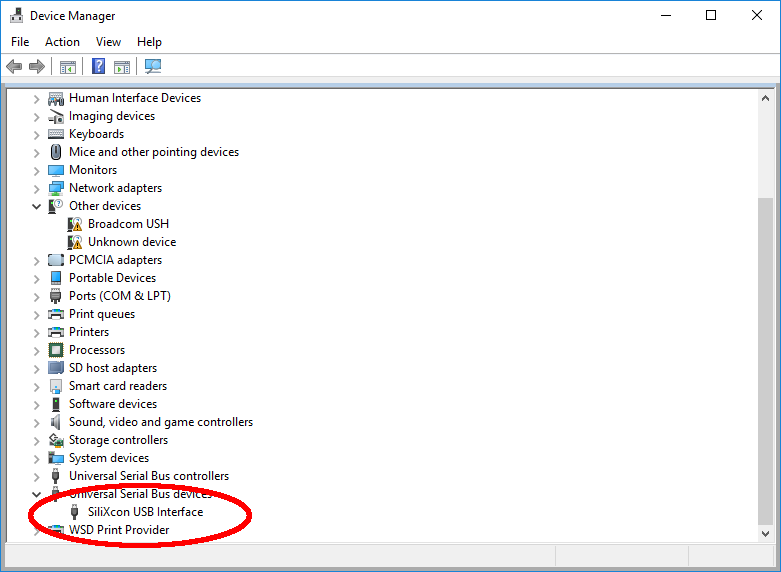
Task: Toggle the console tree pane icon
Action: [68, 66]
